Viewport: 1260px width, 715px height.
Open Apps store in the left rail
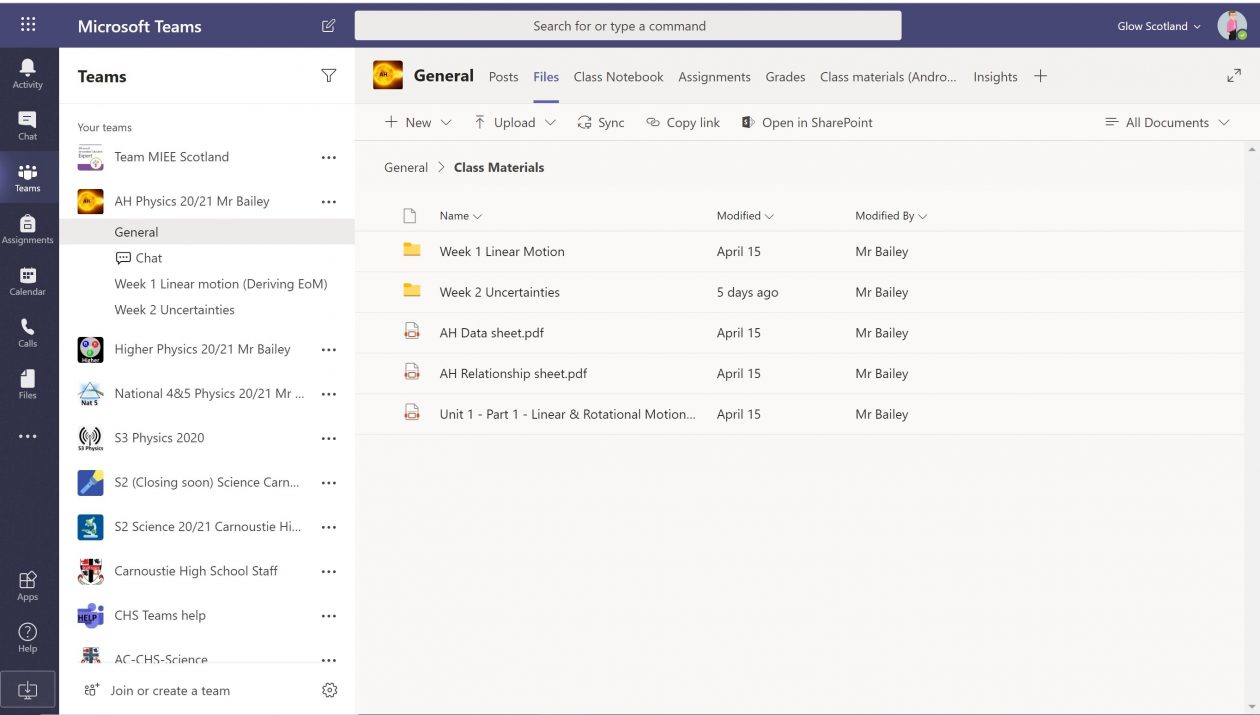pos(28,586)
